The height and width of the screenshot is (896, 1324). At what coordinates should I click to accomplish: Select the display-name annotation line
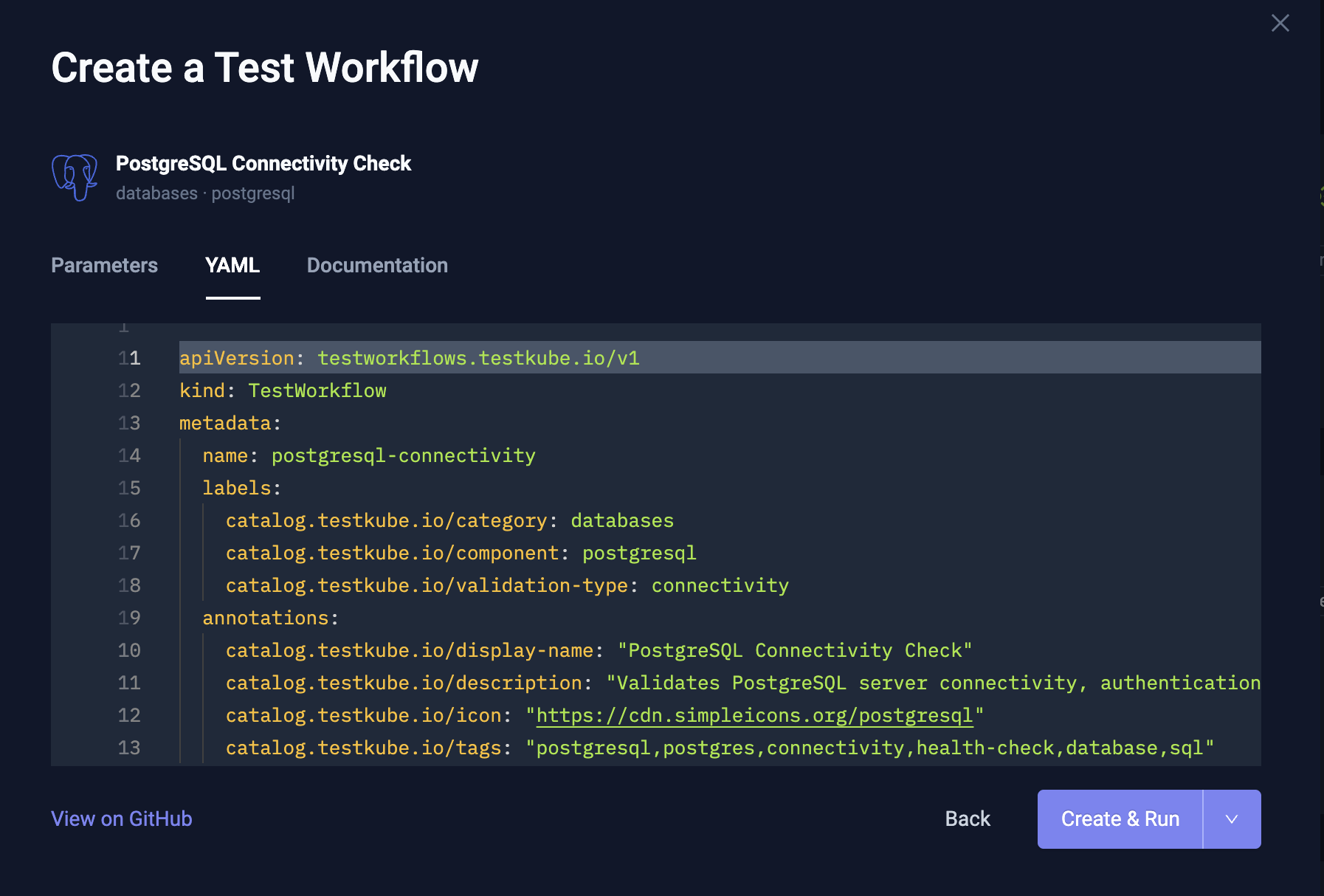(x=598, y=650)
